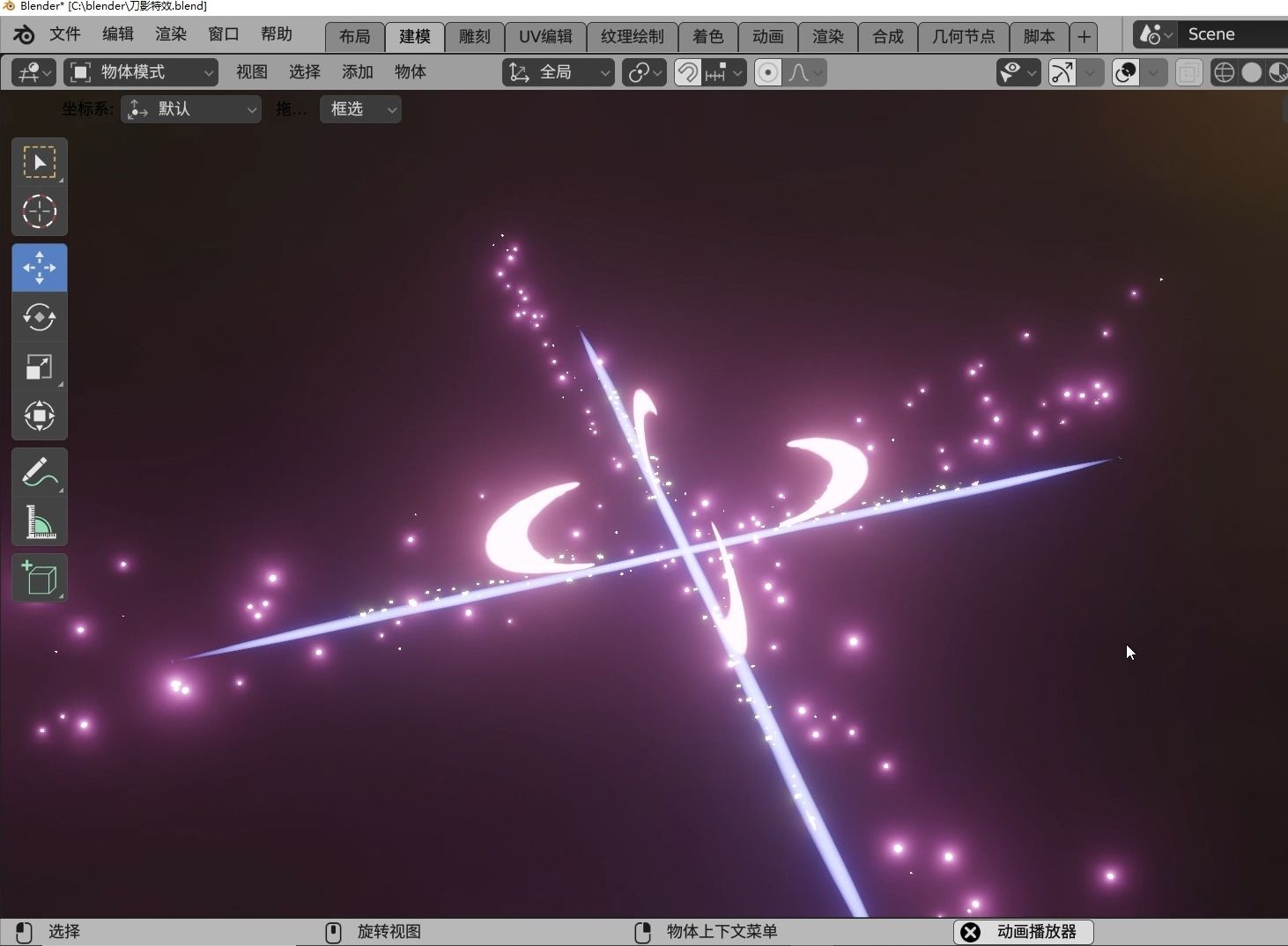Screen dimensions: 1288x946
Task: Click the mouse icon beside 旋转视图 in status bar
Action: pyautogui.click(x=334, y=932)
